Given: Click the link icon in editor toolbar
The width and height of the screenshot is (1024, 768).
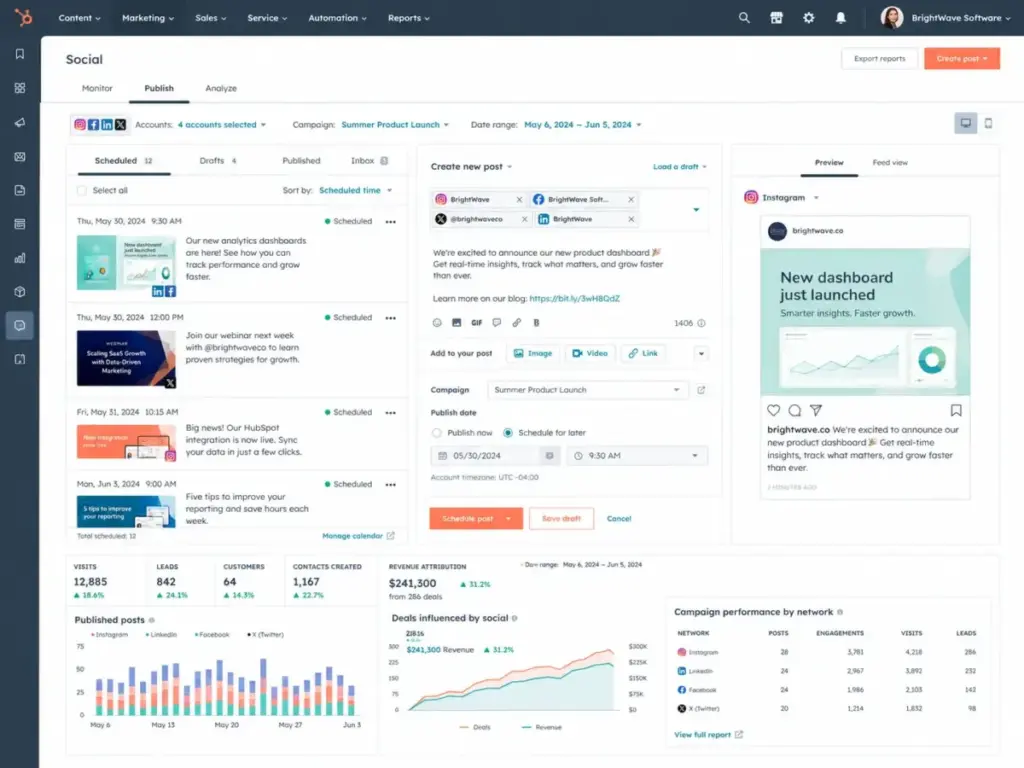Looking at the screenshot, I should [517, 323].
